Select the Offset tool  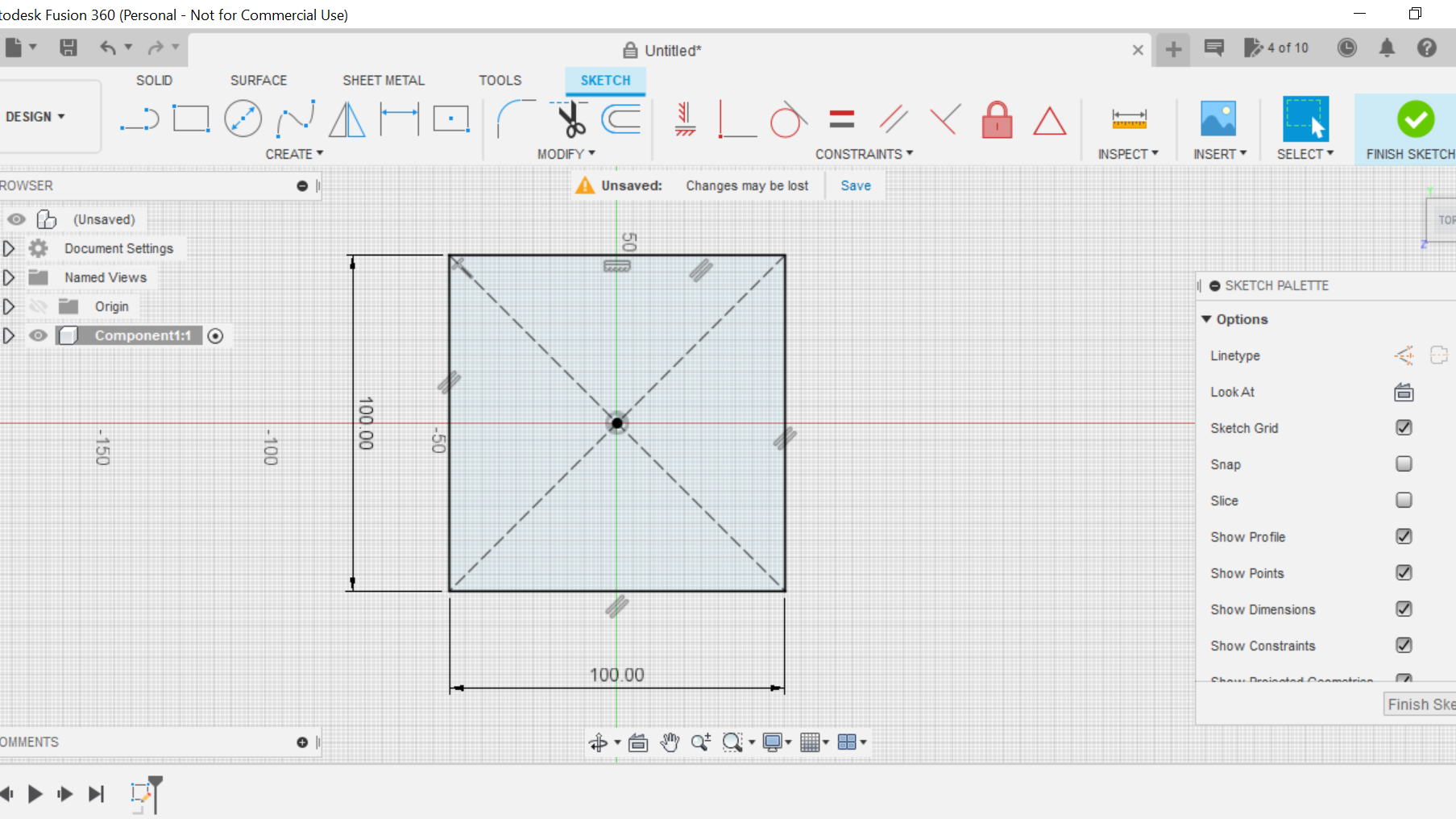point(620,119)
